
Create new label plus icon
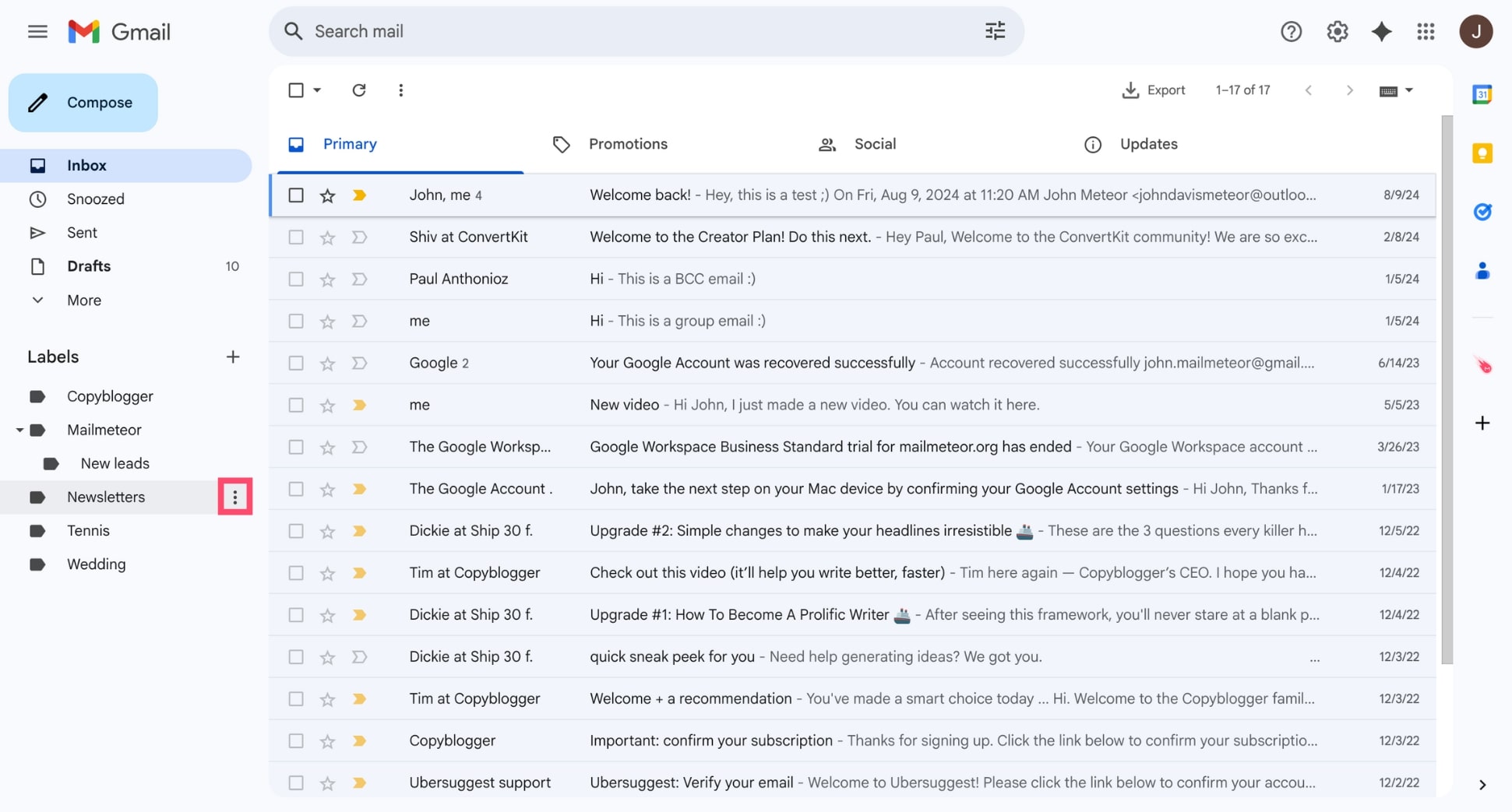coord(232,357)
